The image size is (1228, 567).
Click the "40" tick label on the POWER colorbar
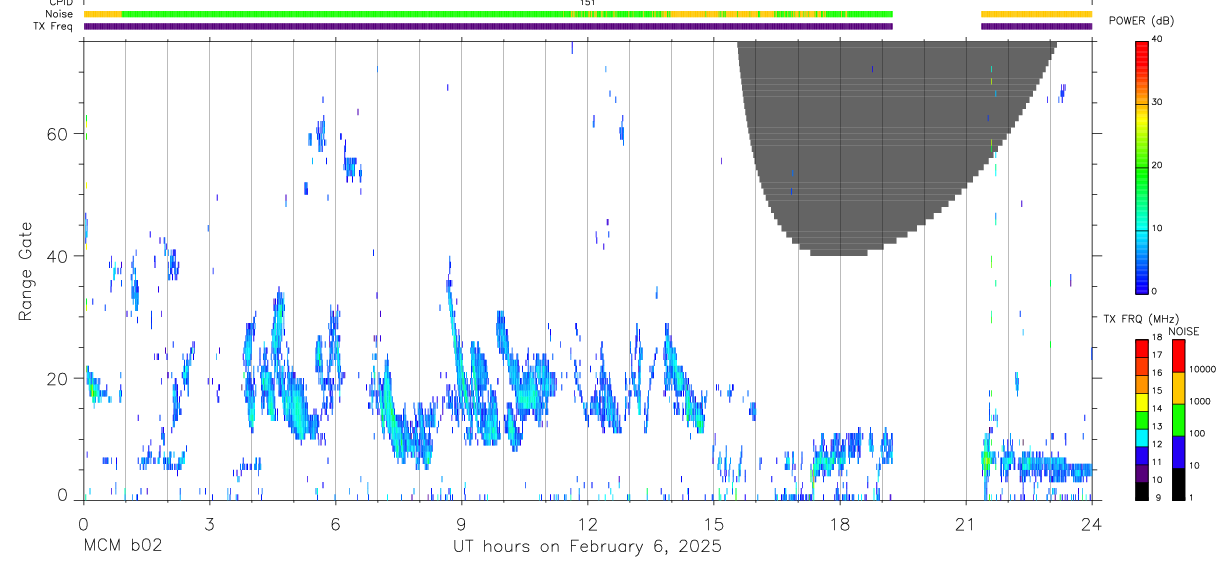click(1158, 39)
